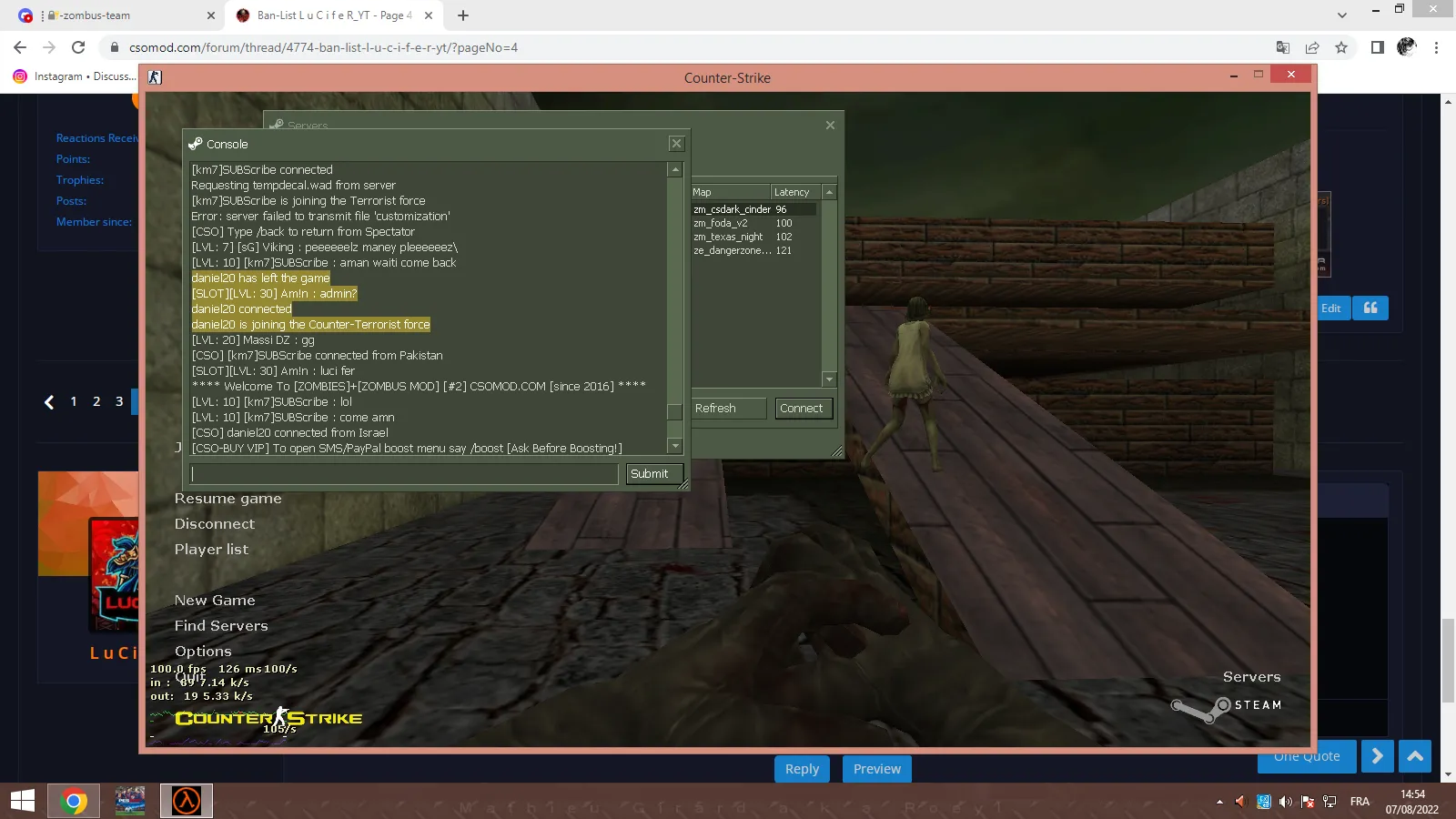
Task: Show hidden system tray icons arrow
Action: pos(1219,802)
